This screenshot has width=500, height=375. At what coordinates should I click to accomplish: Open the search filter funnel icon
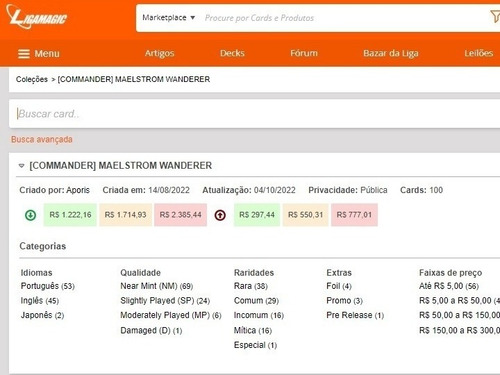(495, 17)
